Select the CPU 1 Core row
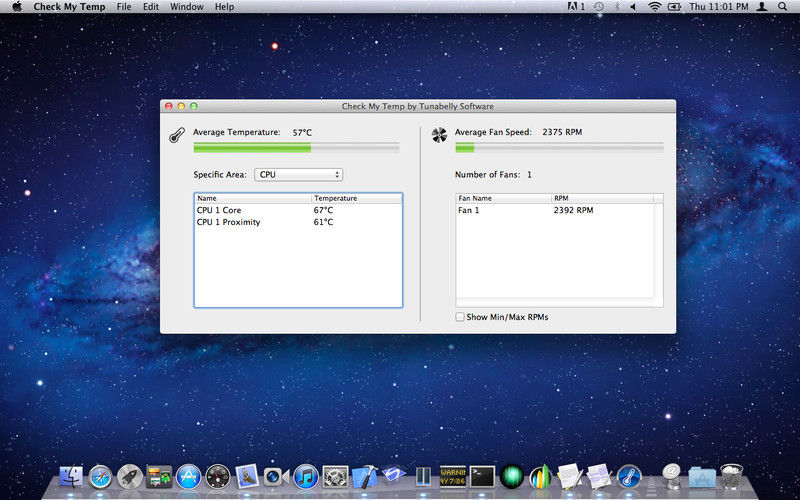800x500 pixels. (298, 210)
